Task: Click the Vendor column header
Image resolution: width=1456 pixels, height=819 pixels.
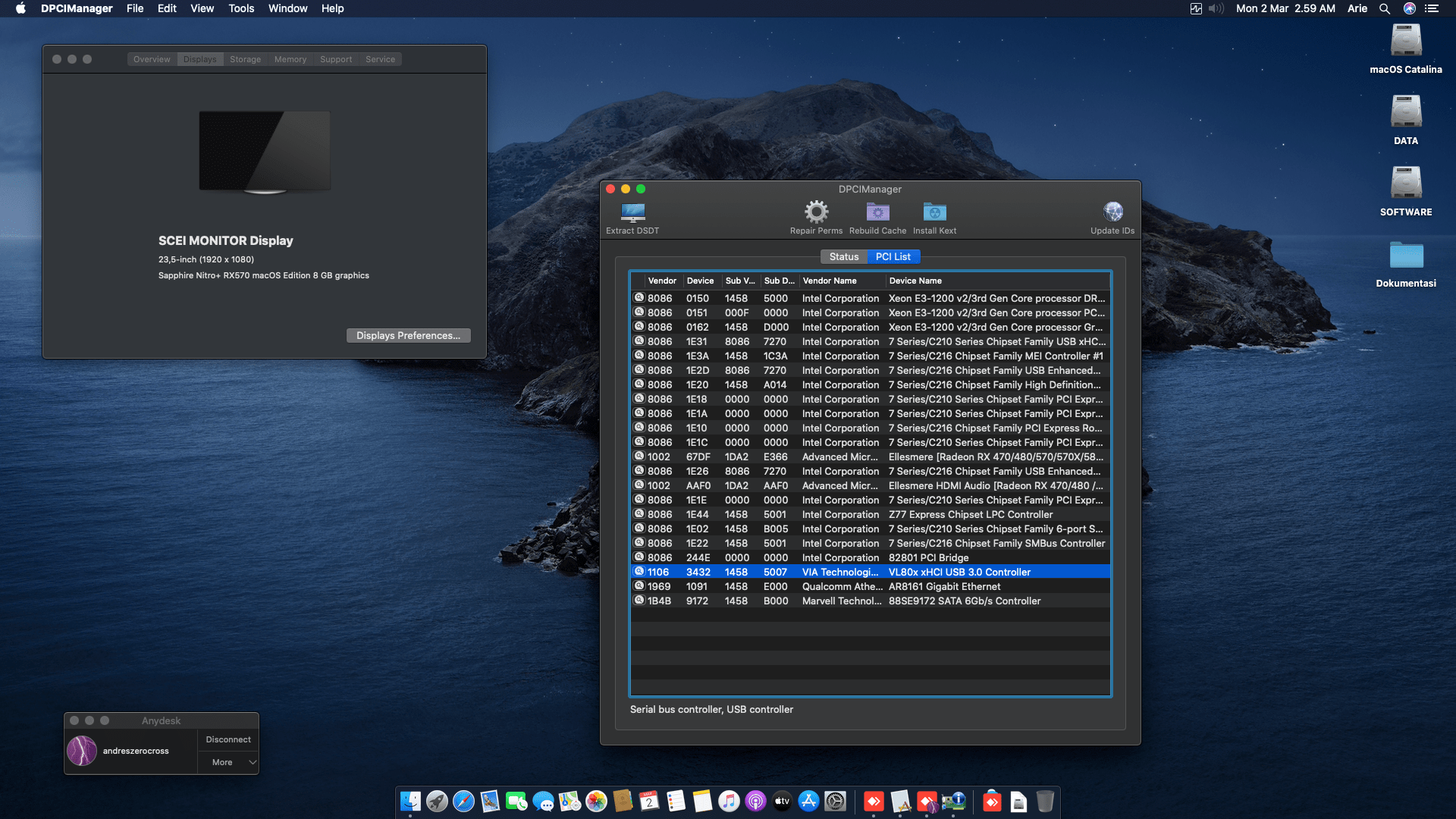Action: 662,281
